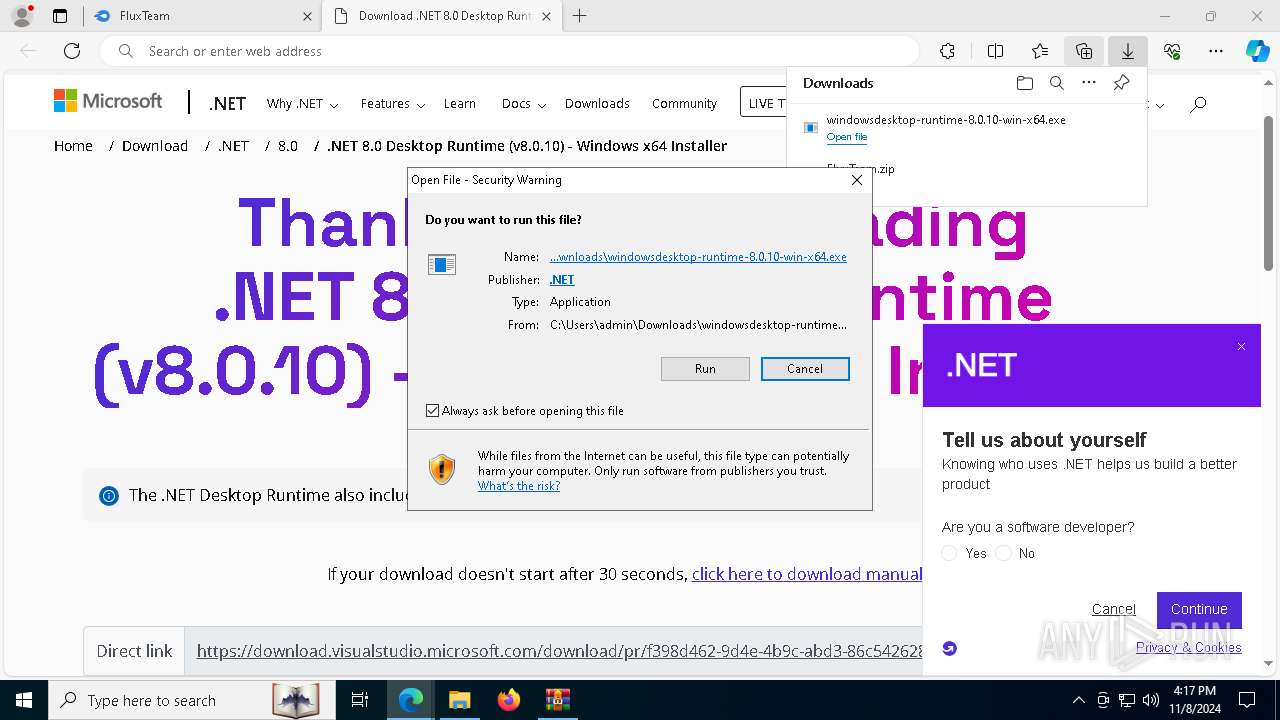This screenshot has width=1280, height=720.
Task: Open the Extensions puzzle icon
Action: [x=947, y=51]
